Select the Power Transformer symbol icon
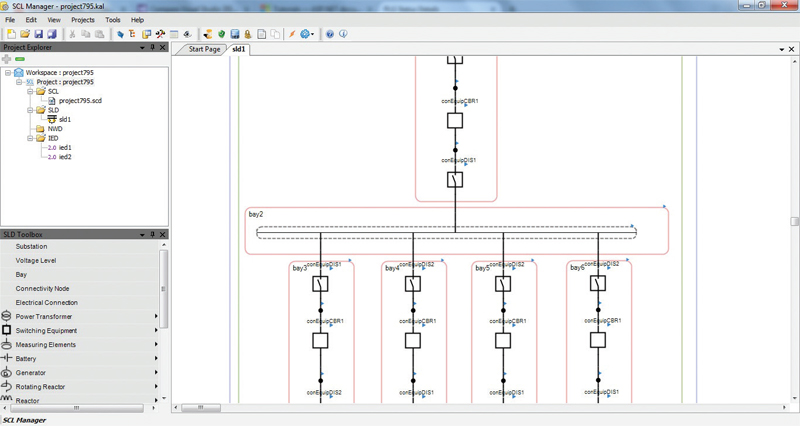800x426 pixels. pos(6,317)
